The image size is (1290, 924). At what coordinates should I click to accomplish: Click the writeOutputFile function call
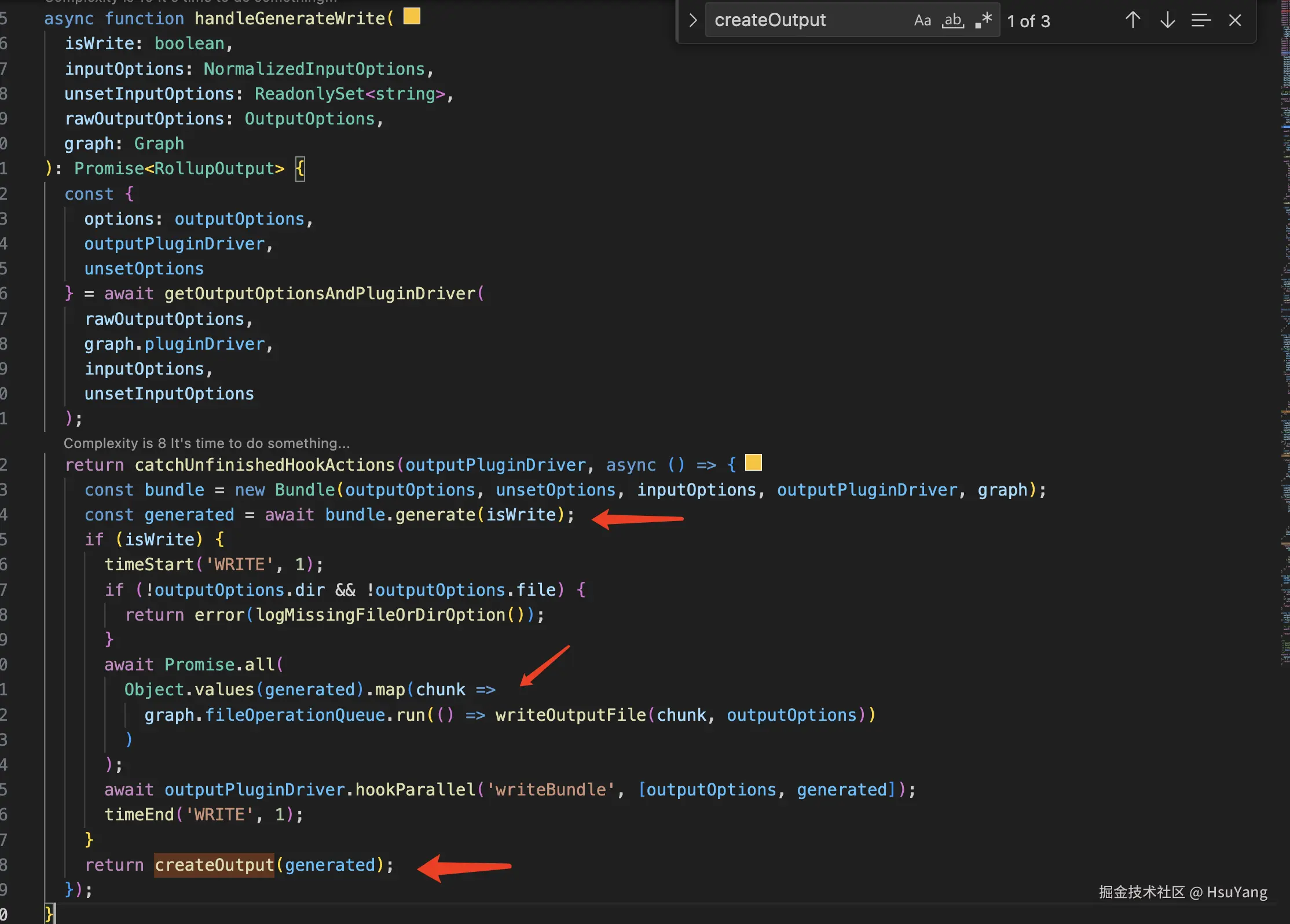click(x=570, y=715)
